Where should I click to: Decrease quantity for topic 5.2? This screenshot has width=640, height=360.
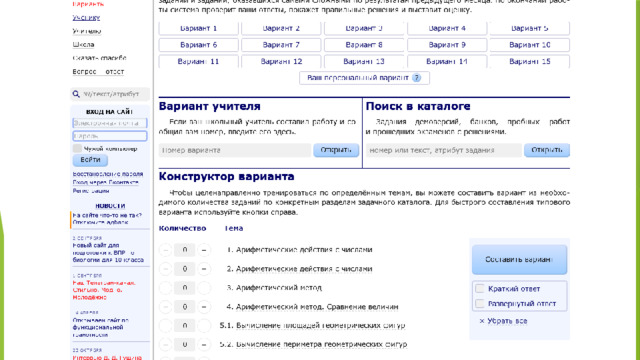pos(165,344)
